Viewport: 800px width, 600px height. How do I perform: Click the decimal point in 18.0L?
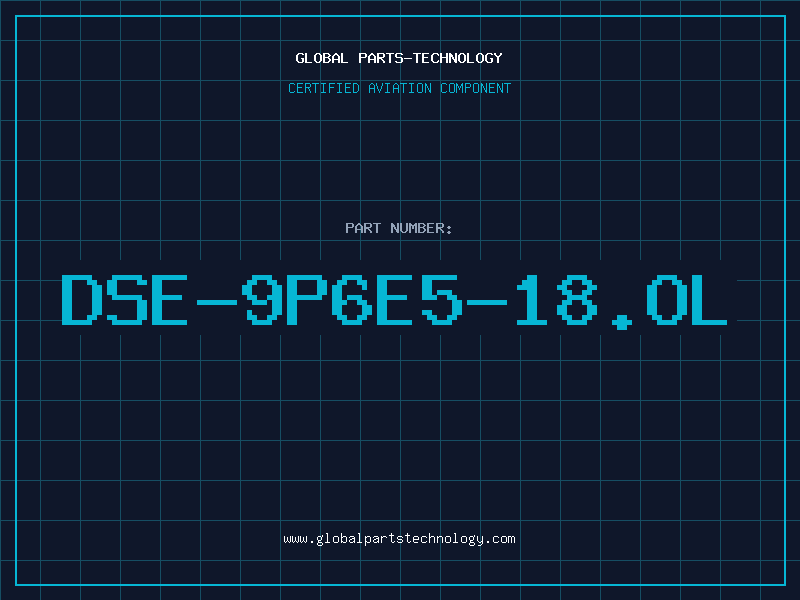pos(621,322)
